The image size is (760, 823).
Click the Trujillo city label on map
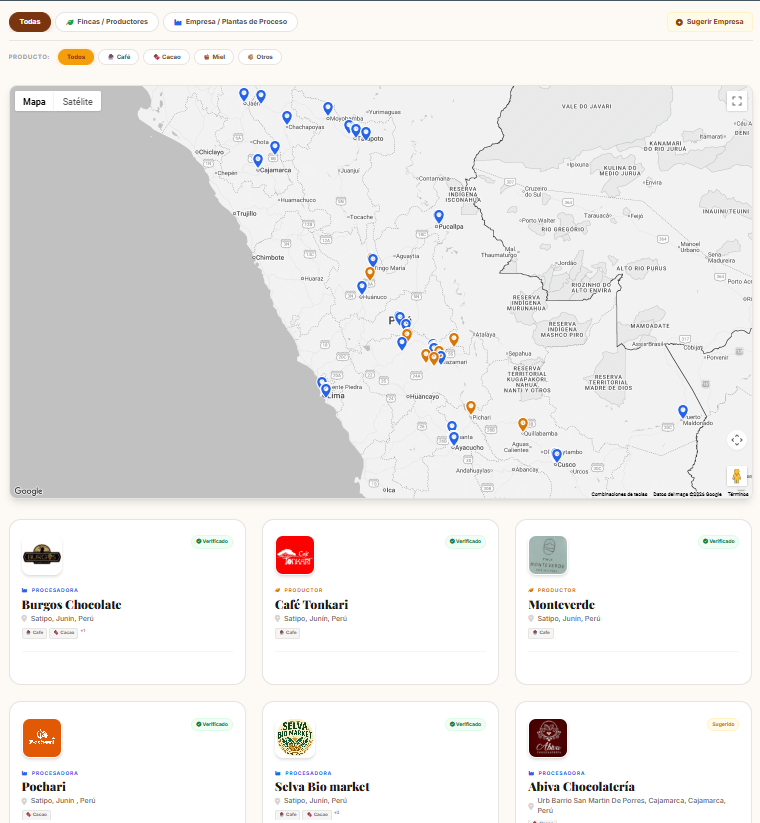point(246,214)
